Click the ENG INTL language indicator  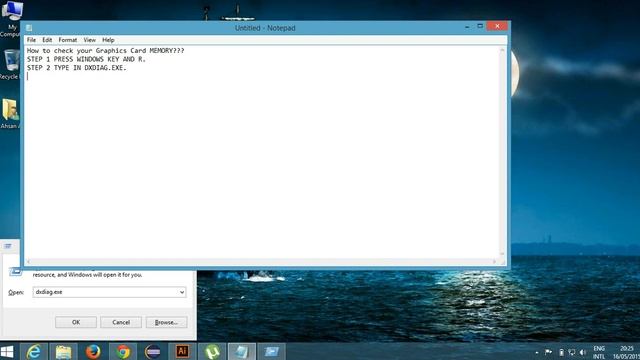(x=599, y=352)
